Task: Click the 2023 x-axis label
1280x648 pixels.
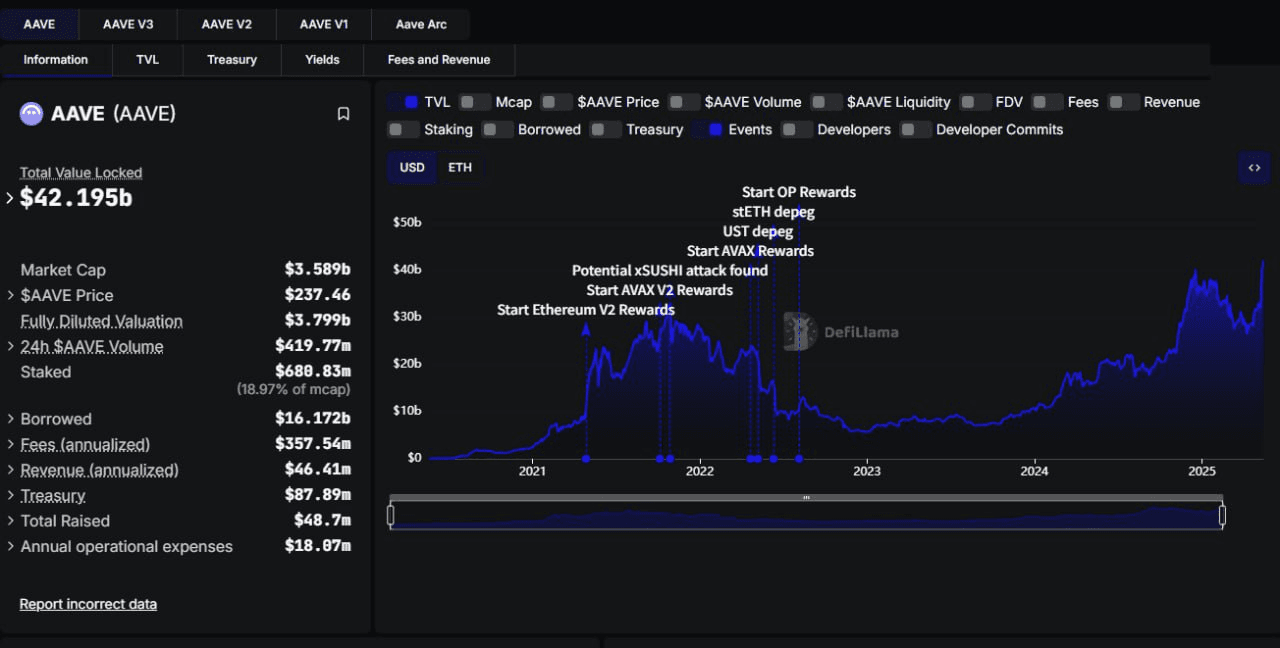Action: [867, 472]
